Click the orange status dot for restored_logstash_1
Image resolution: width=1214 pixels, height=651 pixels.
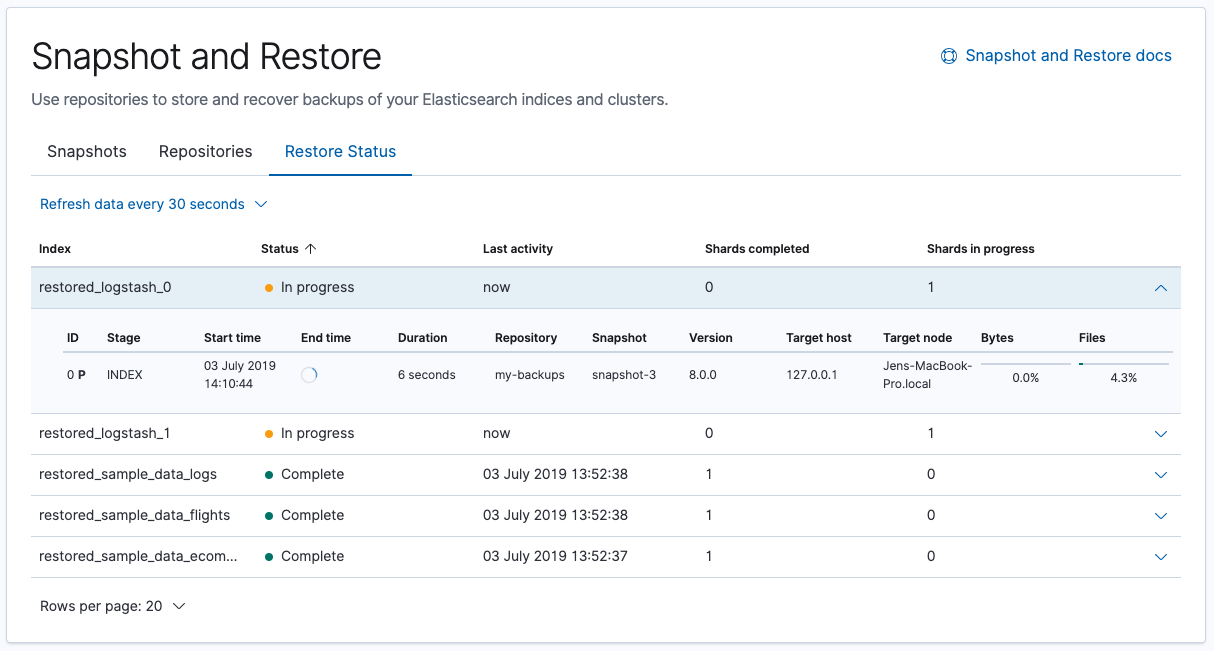(269, 434)
